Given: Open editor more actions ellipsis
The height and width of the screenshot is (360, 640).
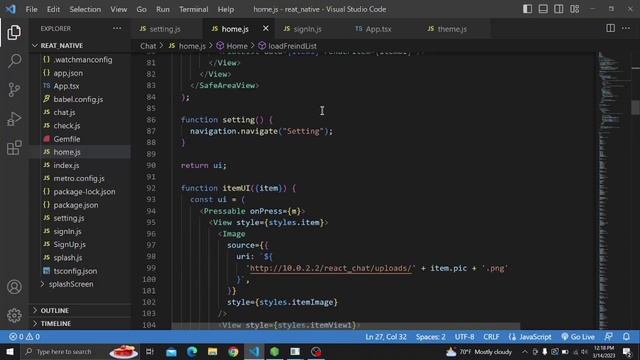Looking at the screenshot, I should coord(626,28).
